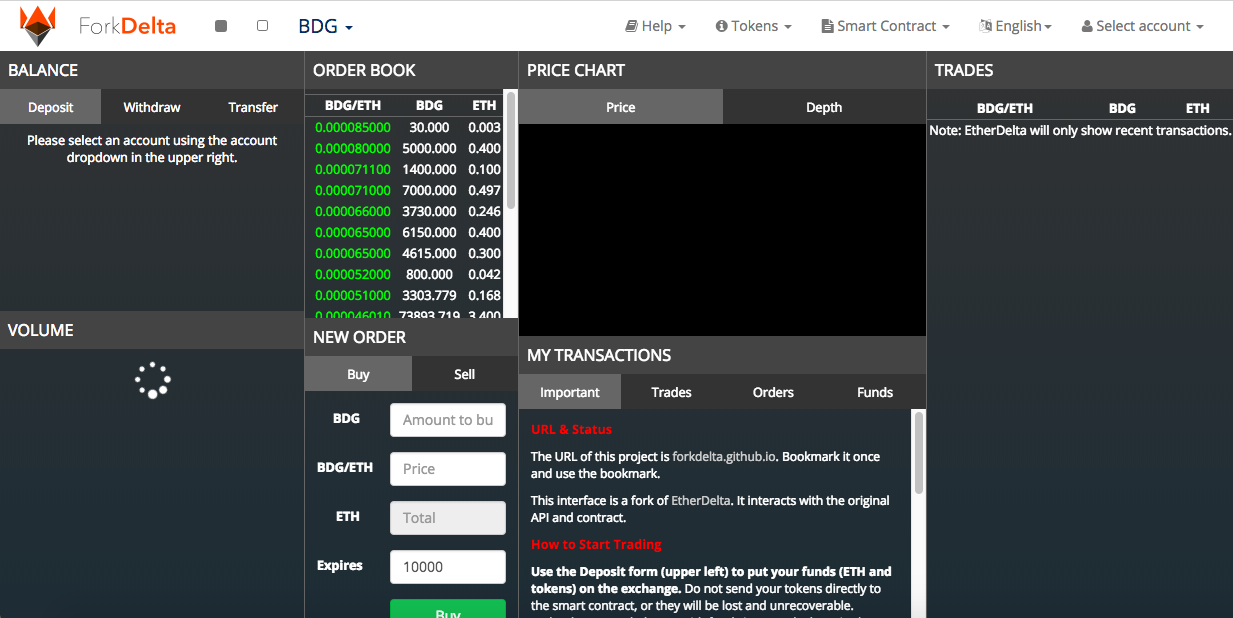Show the Depth chart tab
The width and height of the screenshot is (1233, 618).
824,107
